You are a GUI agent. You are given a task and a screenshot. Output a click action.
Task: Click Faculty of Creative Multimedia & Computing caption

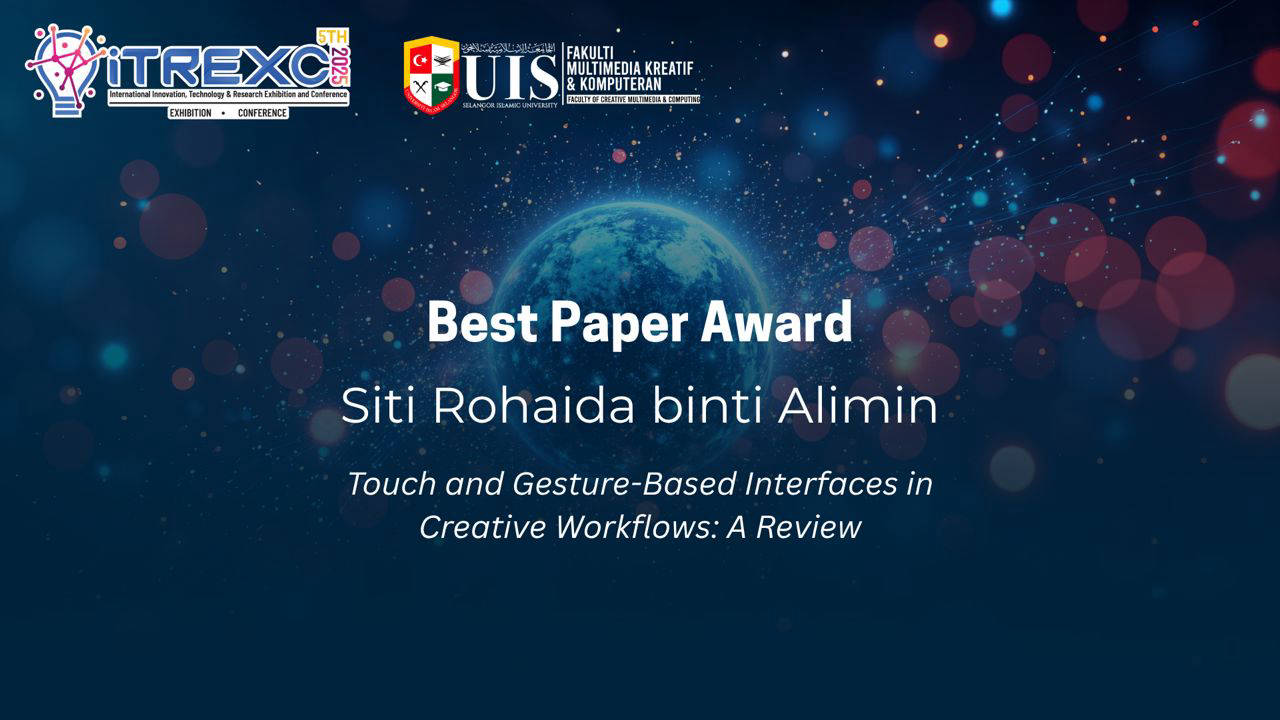click(632, 100)
